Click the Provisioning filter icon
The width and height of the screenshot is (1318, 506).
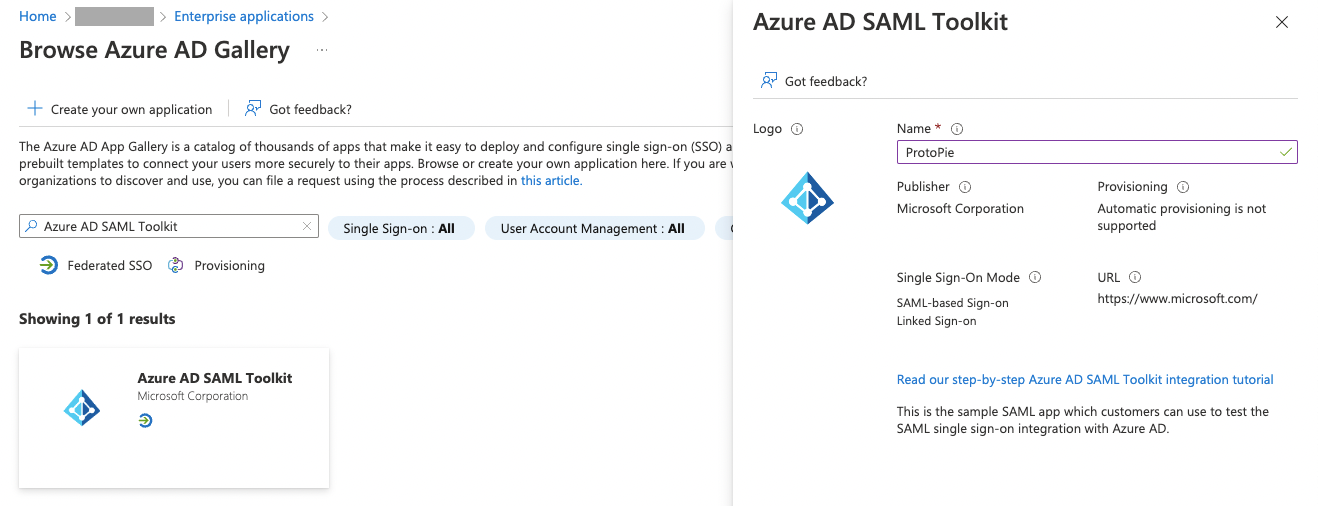click(176, 266)
